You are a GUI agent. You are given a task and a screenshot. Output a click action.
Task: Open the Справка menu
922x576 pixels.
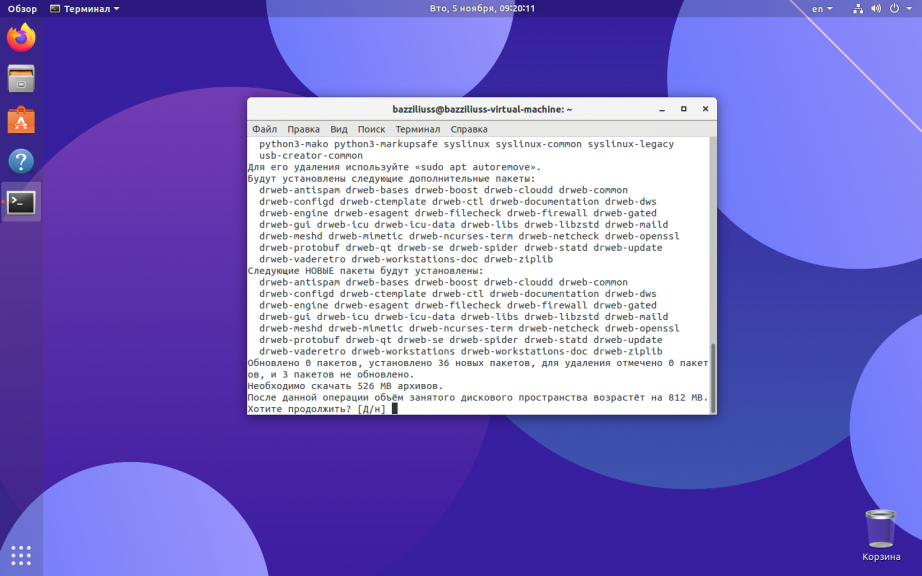point(469,129)
